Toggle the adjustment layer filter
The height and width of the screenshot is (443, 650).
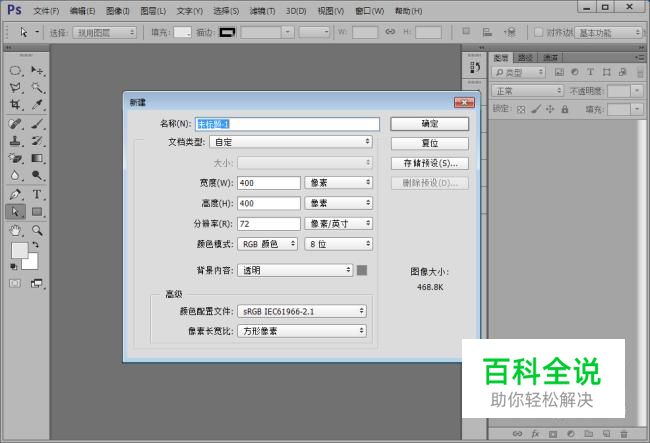[x=575, y=72]
